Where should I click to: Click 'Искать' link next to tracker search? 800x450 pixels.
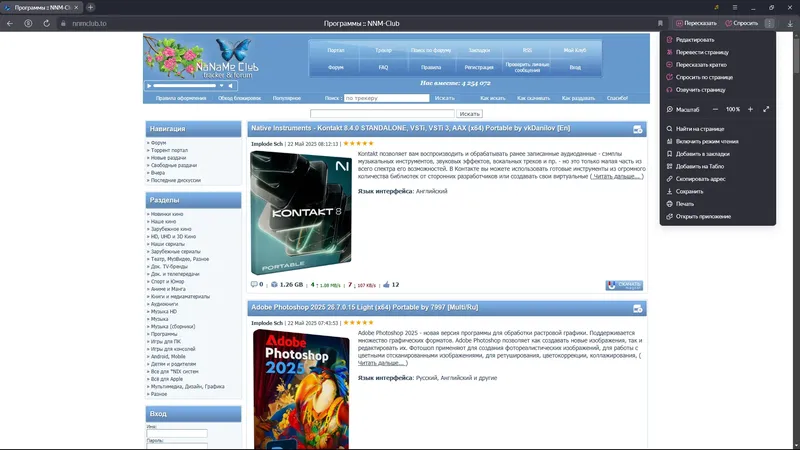444,98
